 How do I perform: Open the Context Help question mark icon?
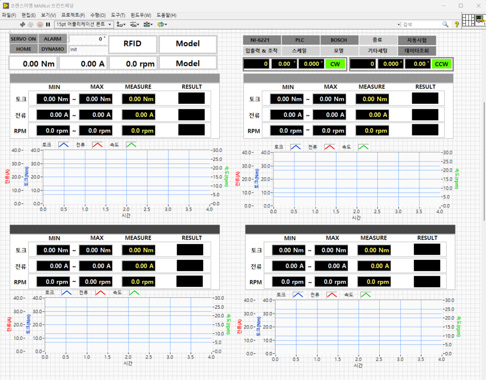point(457,24)
